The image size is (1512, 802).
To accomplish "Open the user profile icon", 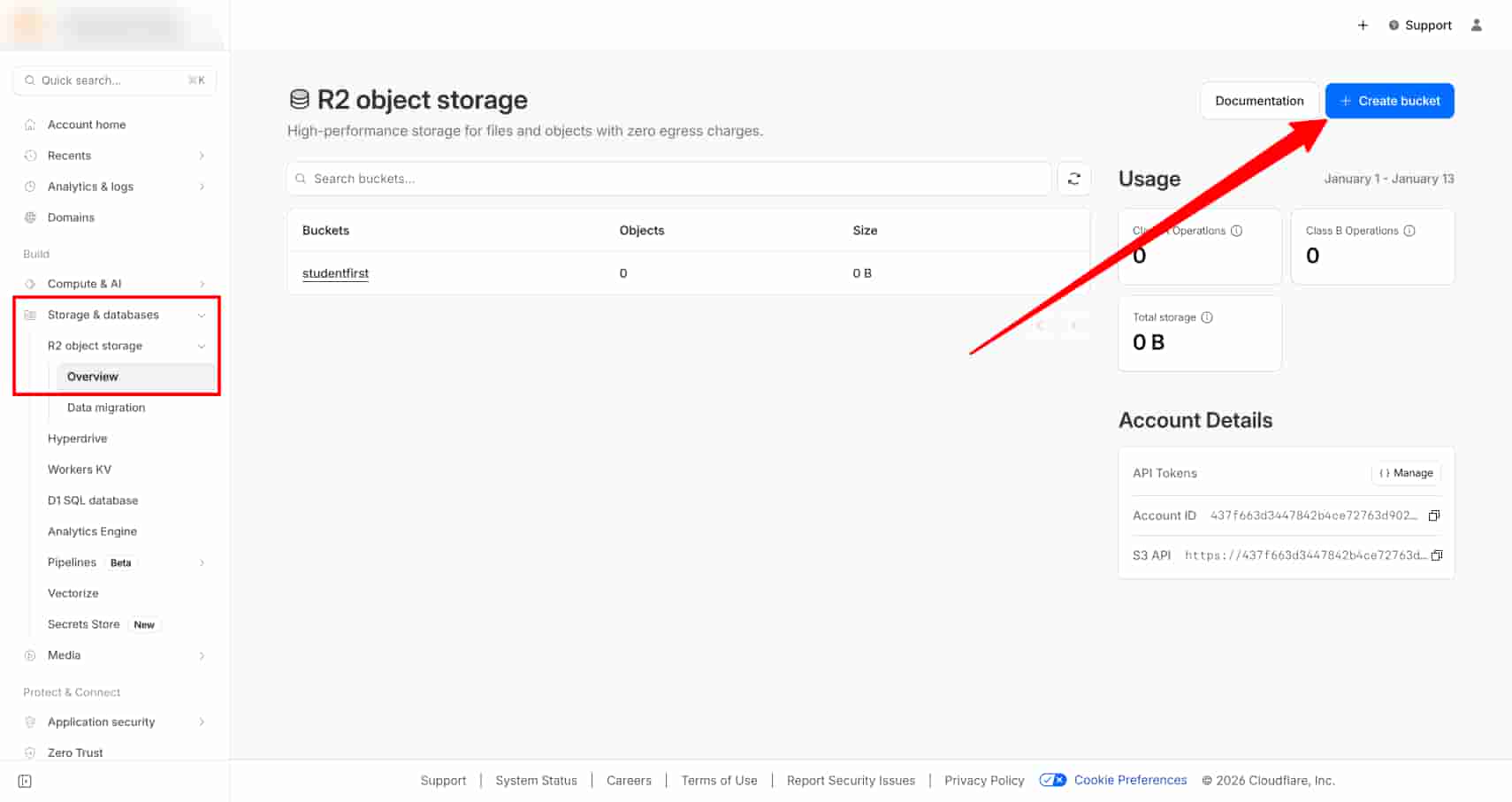I will 1476,26.
